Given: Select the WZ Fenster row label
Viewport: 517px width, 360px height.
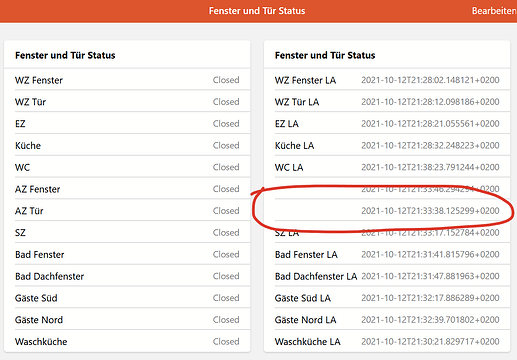Looking at the screenshot, I should tap(39, 80).
